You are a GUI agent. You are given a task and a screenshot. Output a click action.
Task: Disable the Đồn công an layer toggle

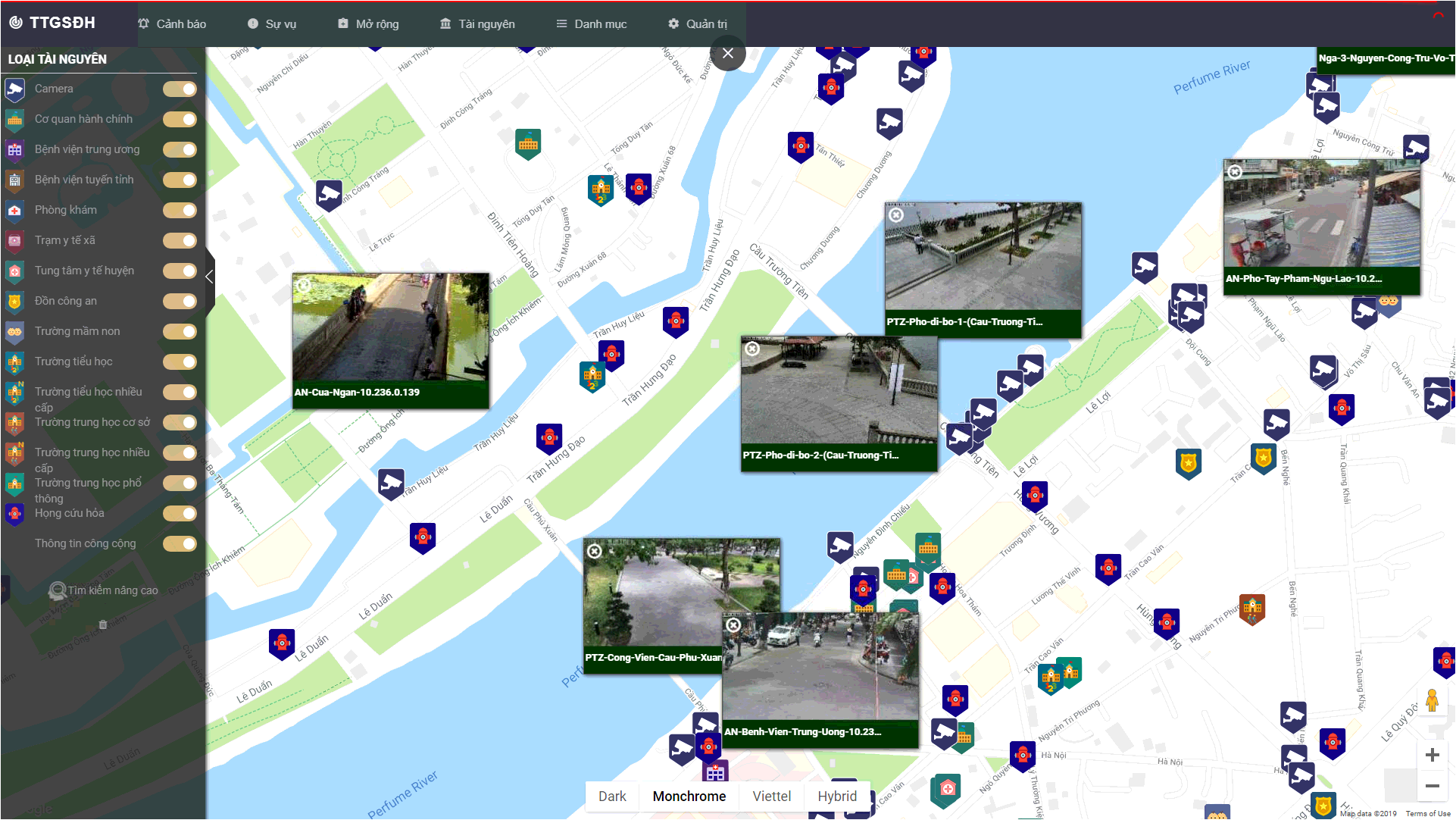point(180,302)
